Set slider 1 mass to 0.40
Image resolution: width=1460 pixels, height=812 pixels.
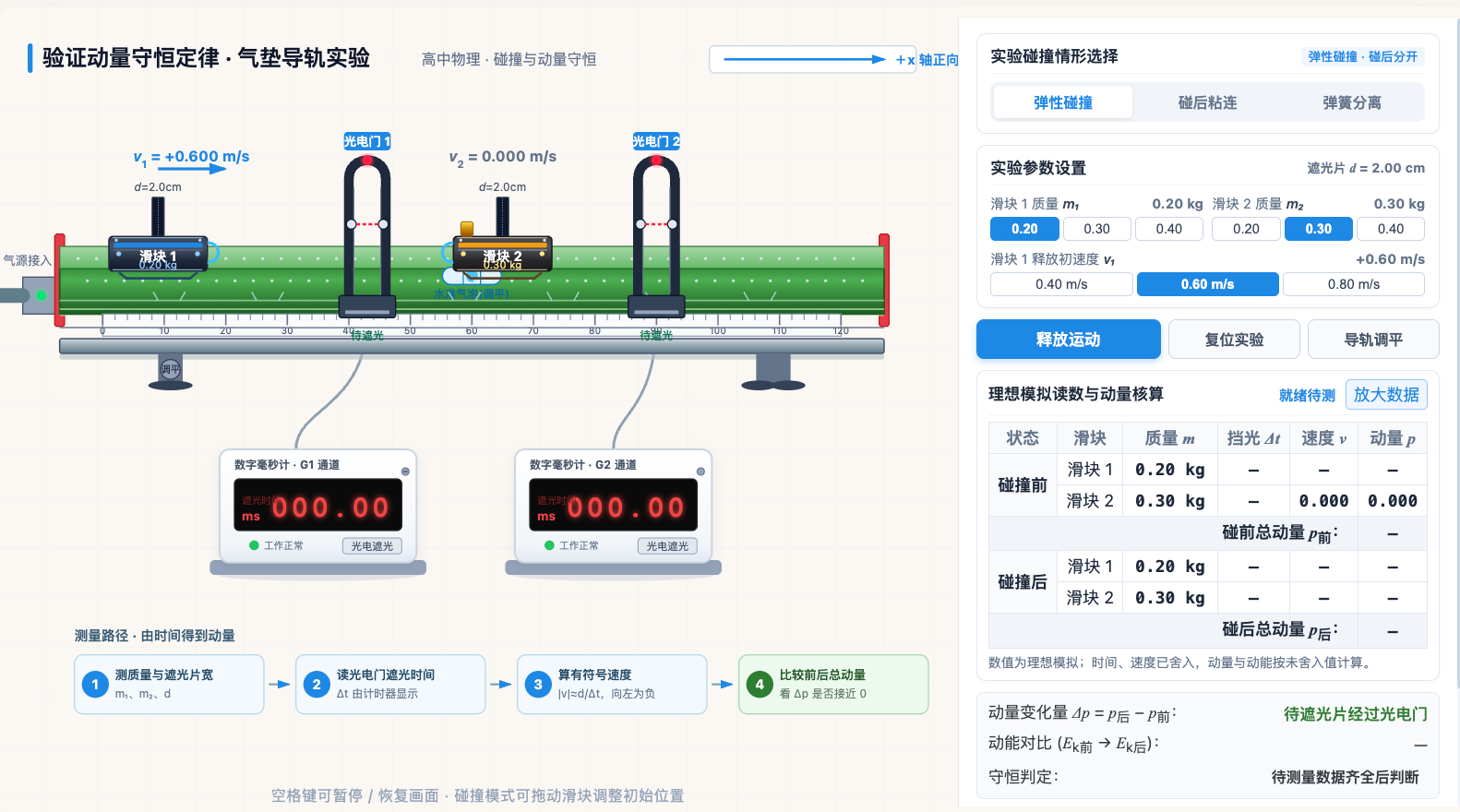[x=1169, y=229]
